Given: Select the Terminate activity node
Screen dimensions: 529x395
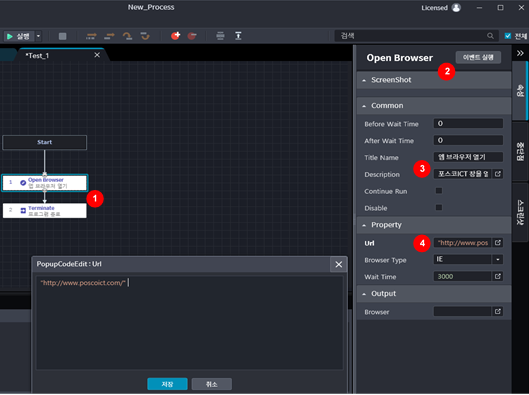Looking at the screenshot, I should (x=45, y=211).
